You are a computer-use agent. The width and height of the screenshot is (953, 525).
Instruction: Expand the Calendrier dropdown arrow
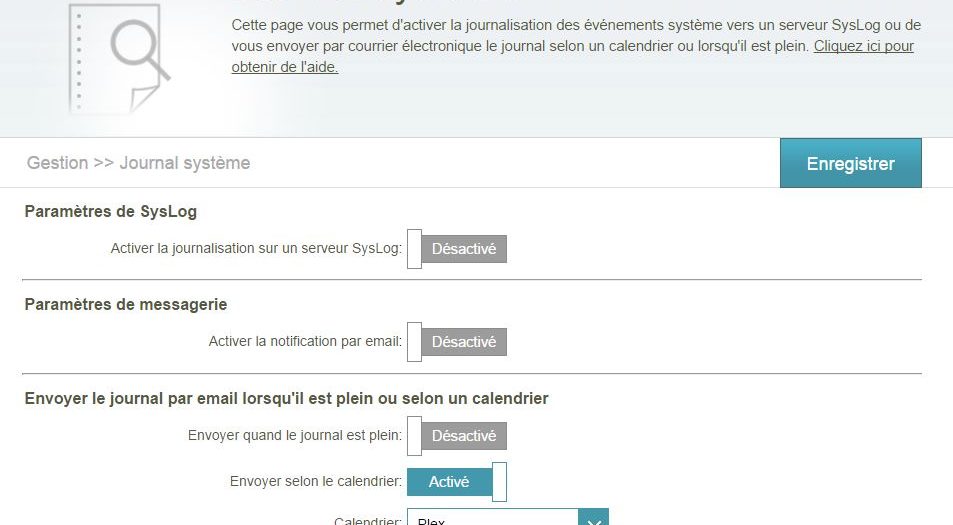point(594,518)
